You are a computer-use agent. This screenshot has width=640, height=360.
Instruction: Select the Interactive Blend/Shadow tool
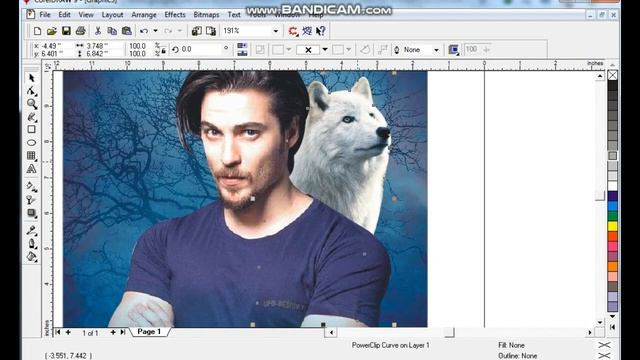pos(31,213)
